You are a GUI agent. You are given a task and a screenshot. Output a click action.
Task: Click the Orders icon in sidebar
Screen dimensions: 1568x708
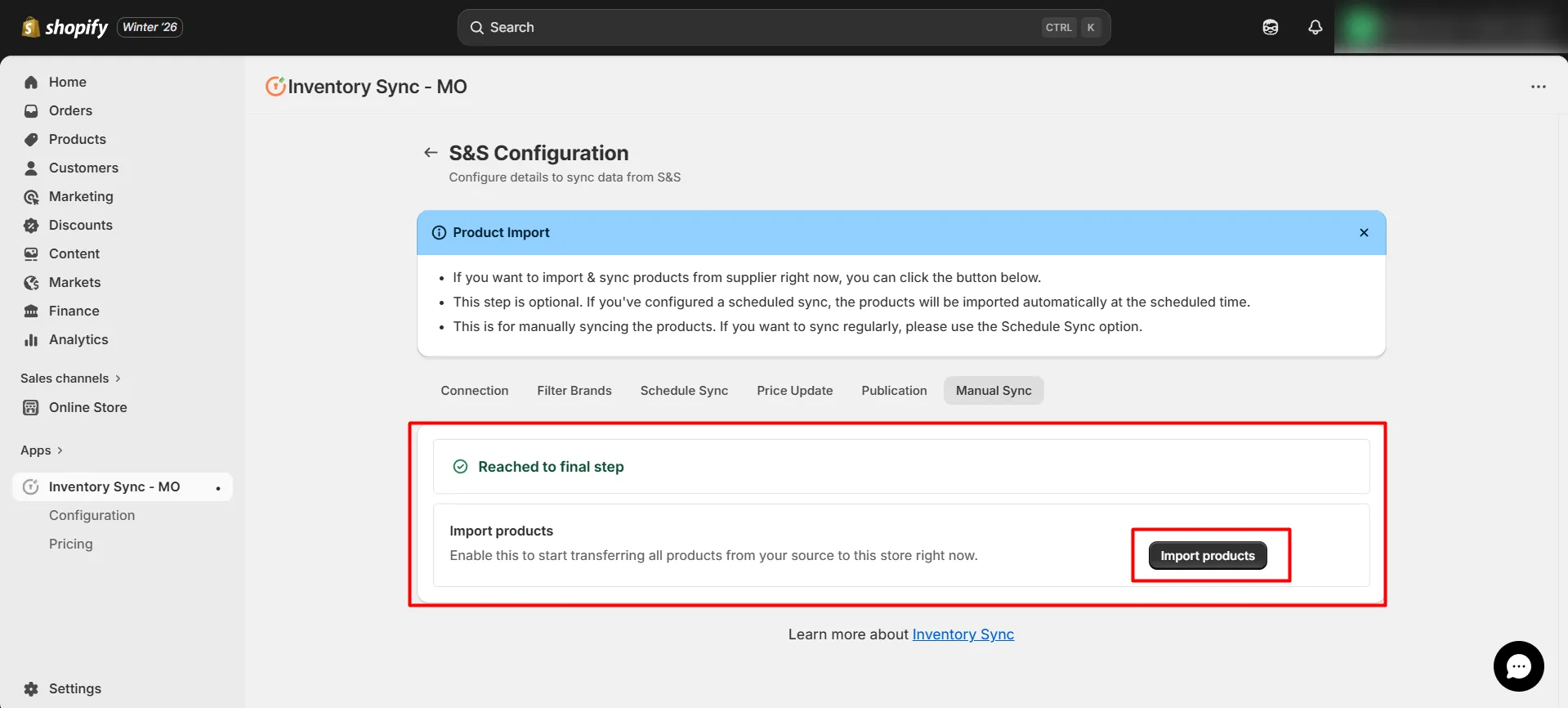31,110
